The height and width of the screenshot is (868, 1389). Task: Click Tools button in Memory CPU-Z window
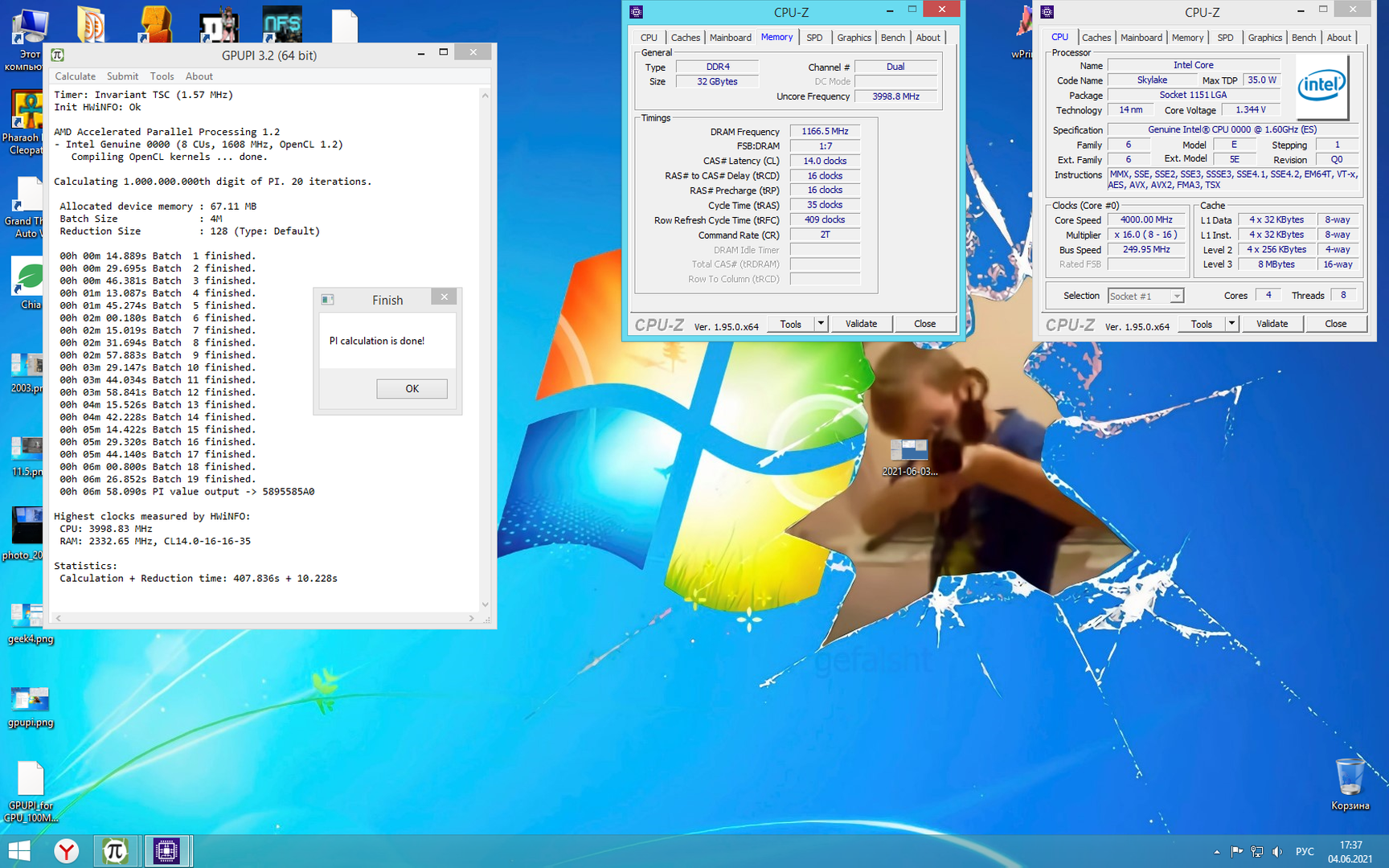click(x=790, y=324)
